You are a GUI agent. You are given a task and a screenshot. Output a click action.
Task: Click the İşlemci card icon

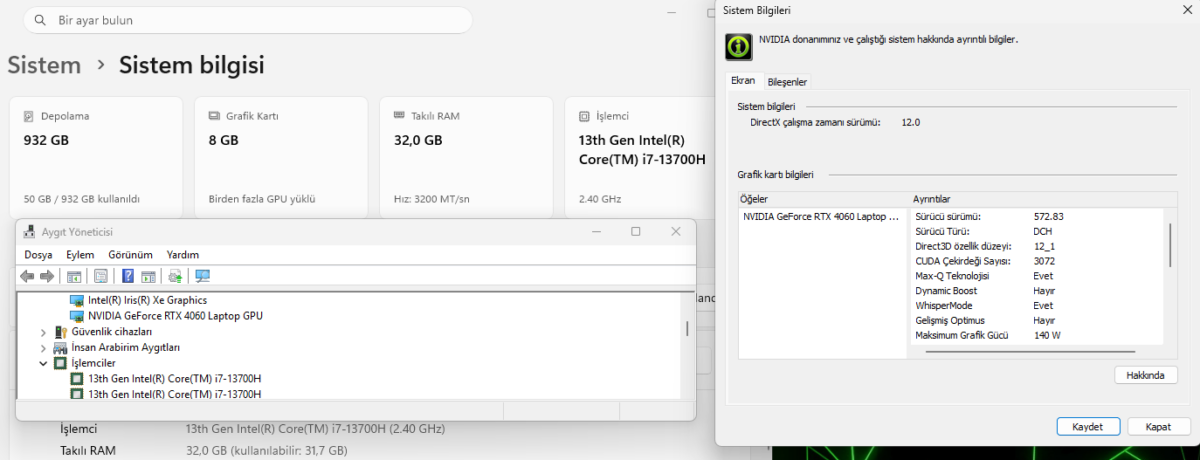(584, 116)
